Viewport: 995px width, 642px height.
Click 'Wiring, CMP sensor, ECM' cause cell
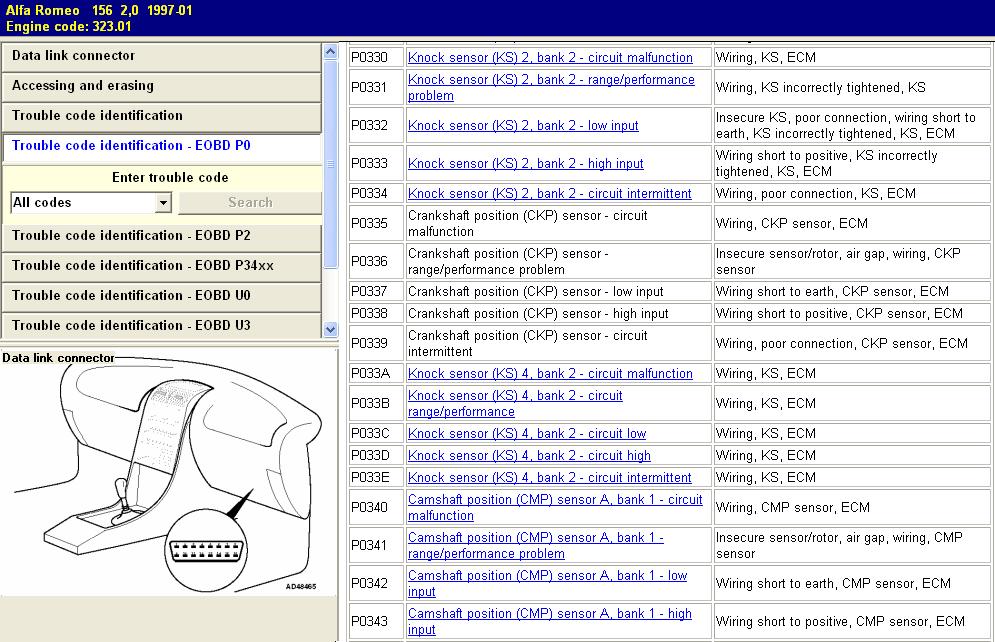click(852, 508)
